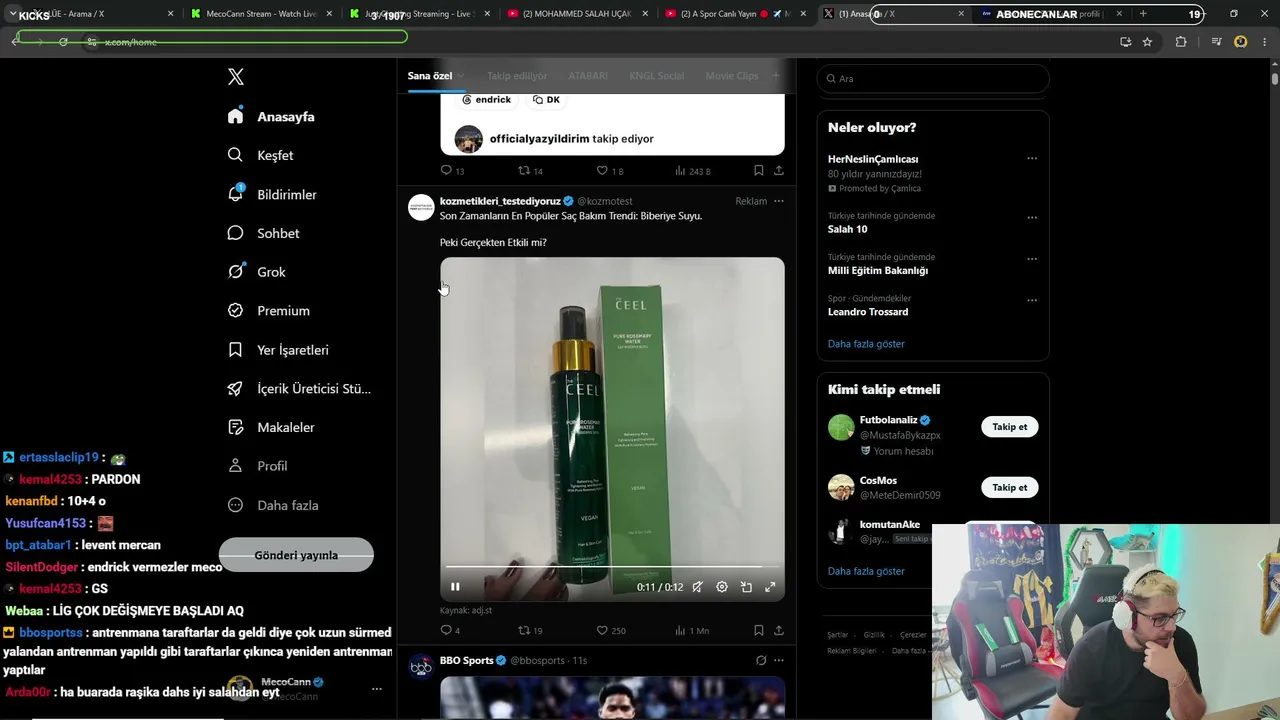Viewport: 1280px width, 720px height.
Task: Switch to ATABARI list tab
Action: point(588,76)
